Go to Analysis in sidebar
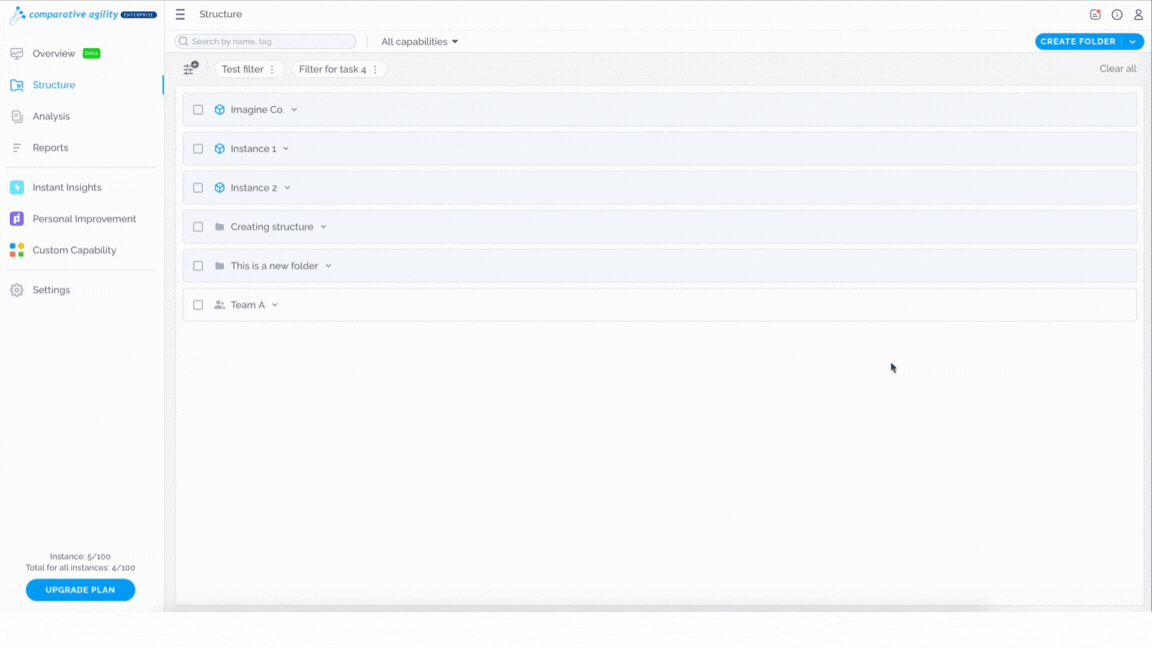1152x648 pixels. point(51,116)
